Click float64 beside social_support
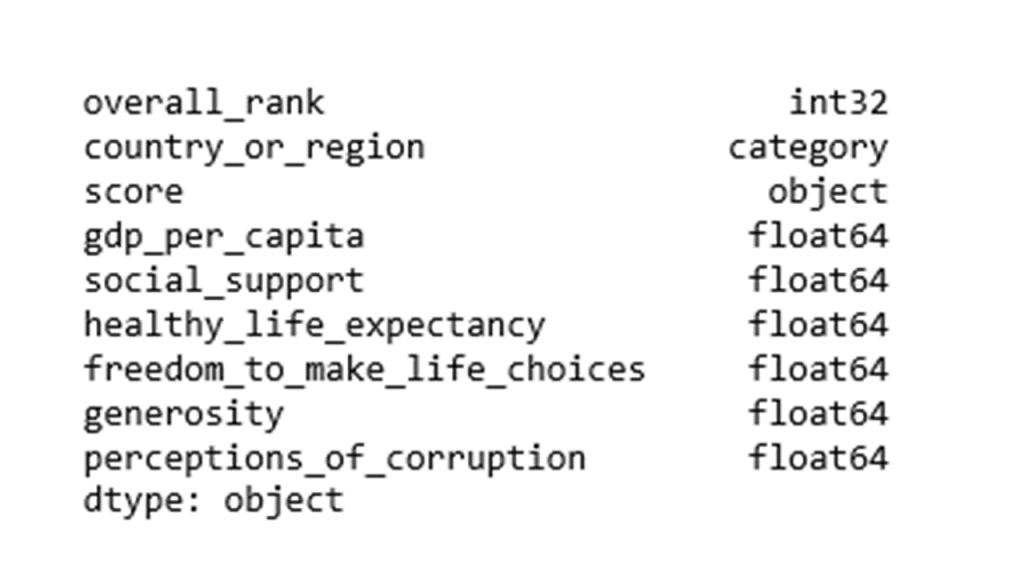The image size is (1024, 576). [x=818, y=281]
